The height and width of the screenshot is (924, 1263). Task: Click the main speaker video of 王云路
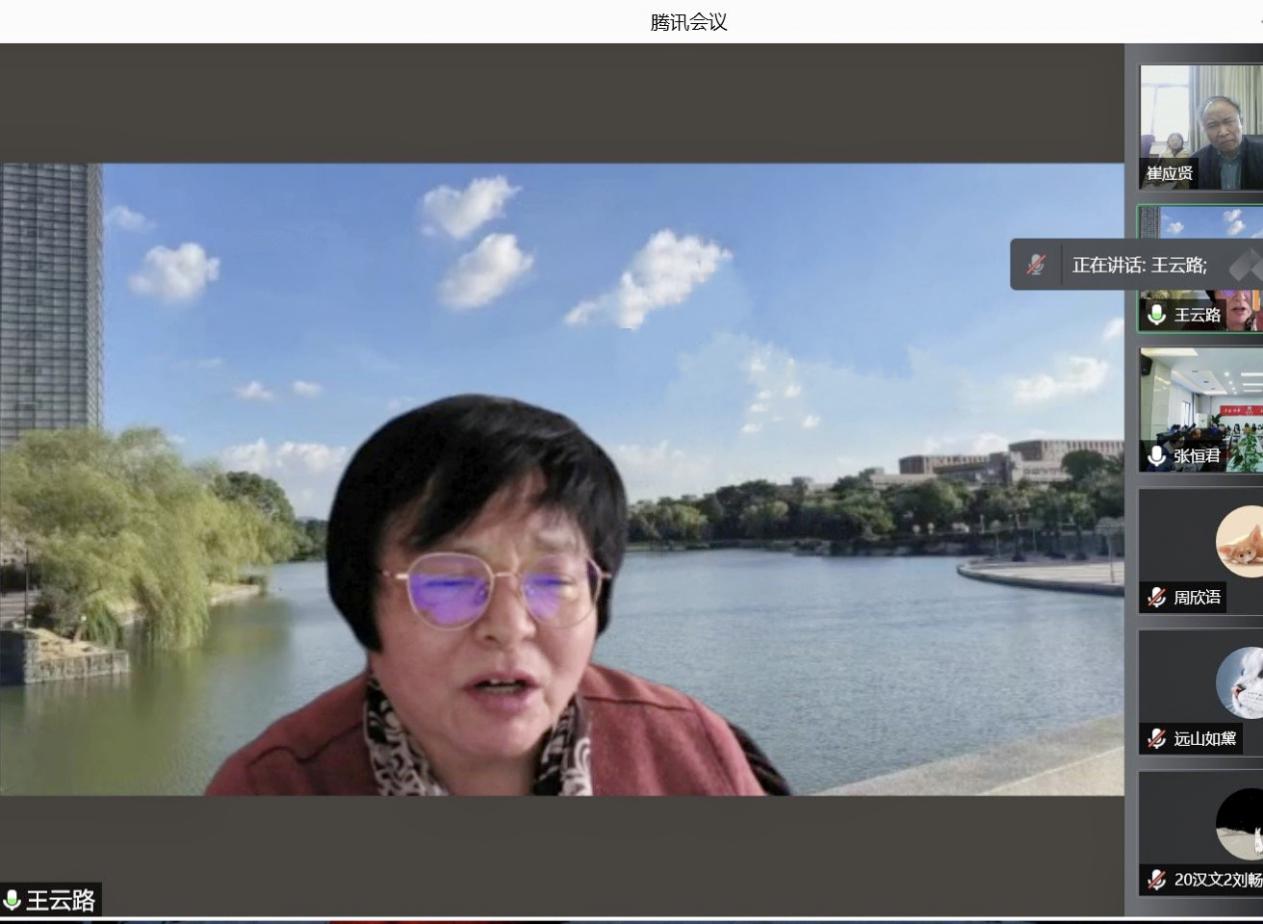[560, 480]
